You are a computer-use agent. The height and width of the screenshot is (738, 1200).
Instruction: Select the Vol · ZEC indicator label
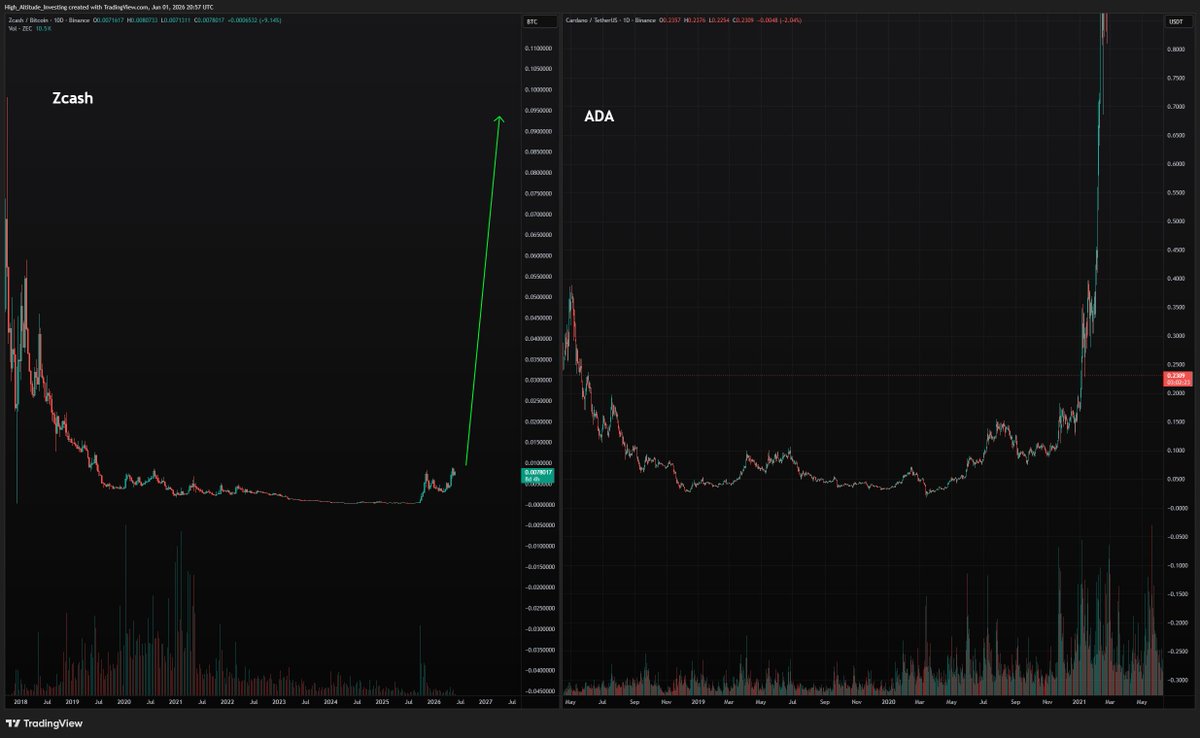(x=20, y=29)
